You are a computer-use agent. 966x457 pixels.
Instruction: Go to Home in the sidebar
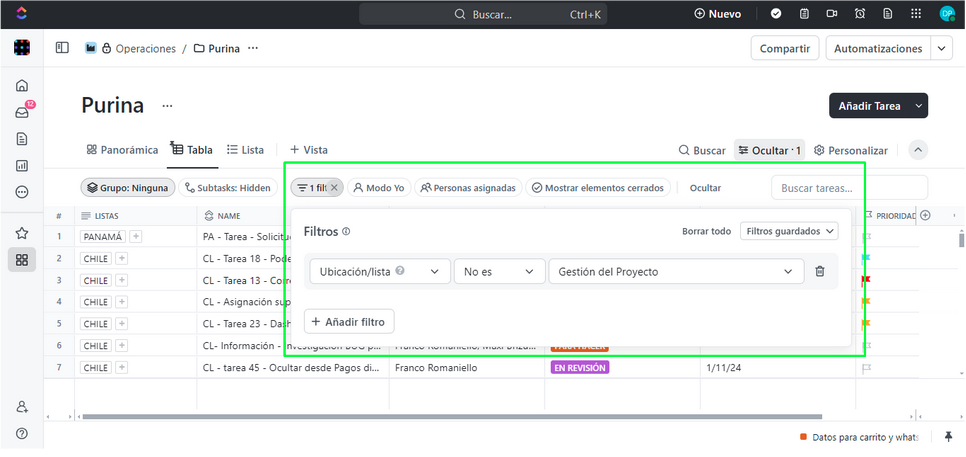(22, 85)
